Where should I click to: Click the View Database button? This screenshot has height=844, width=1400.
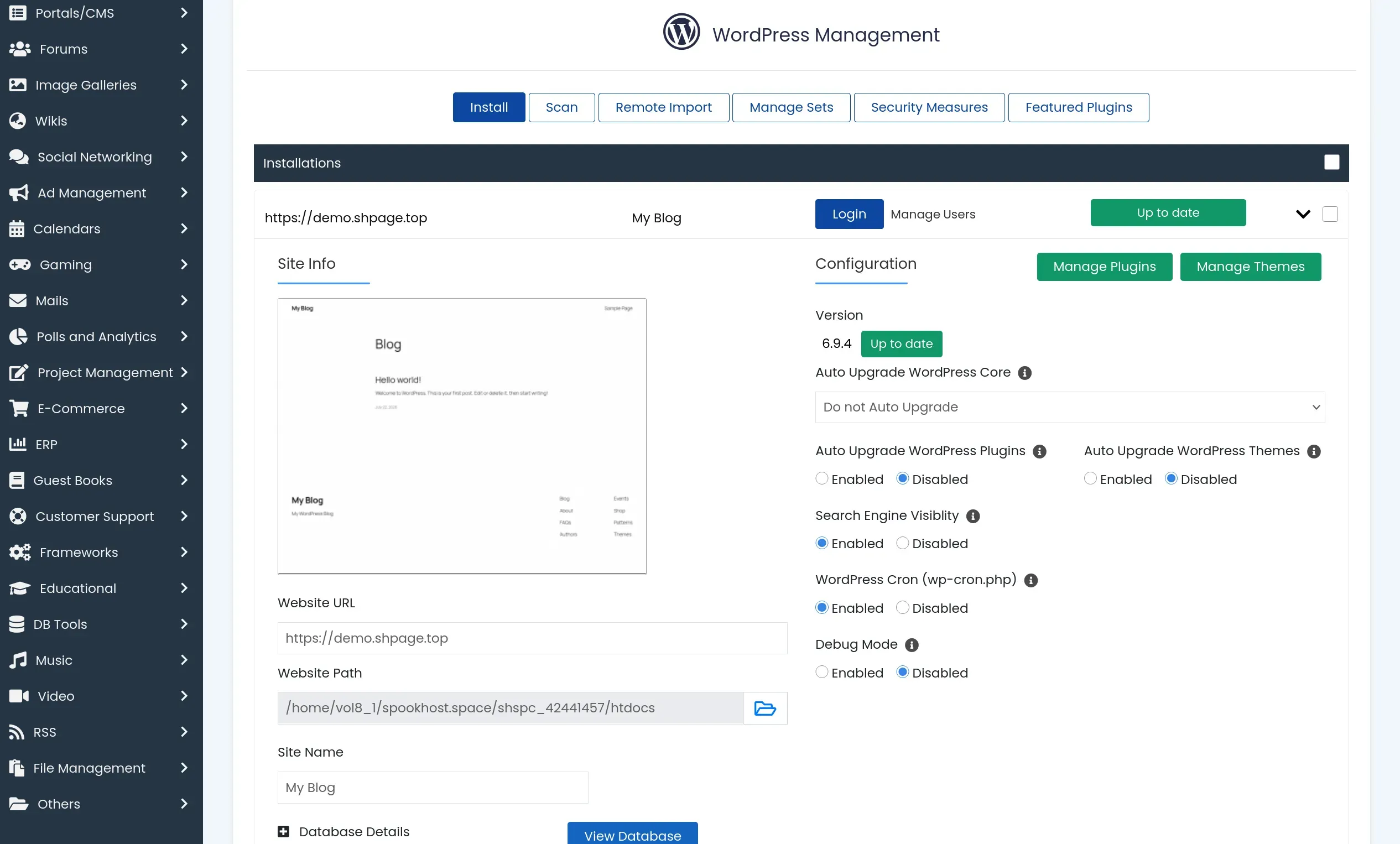click(x=632, y=834)
